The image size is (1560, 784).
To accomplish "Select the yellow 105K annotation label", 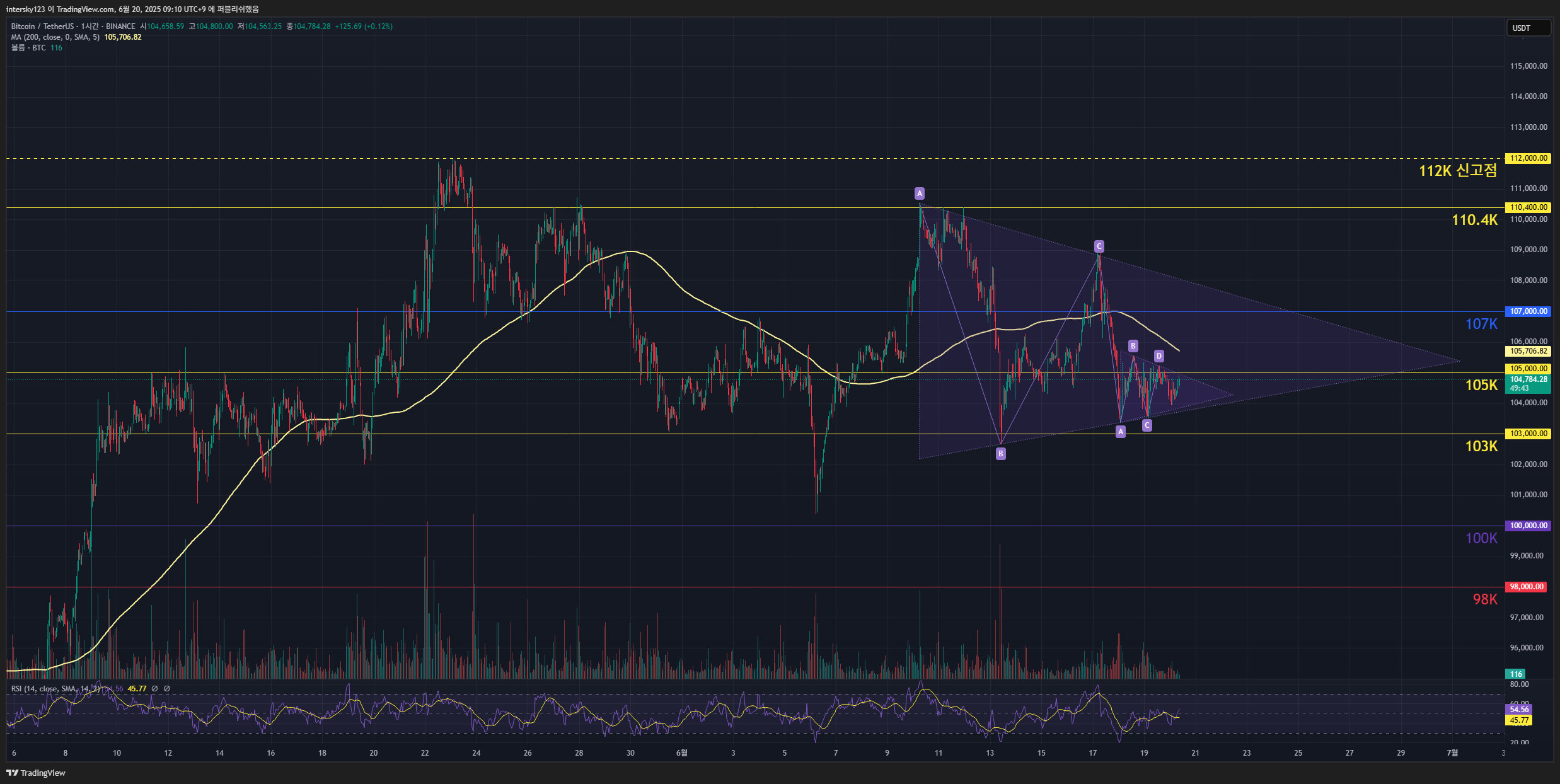I will [1481, 385].
